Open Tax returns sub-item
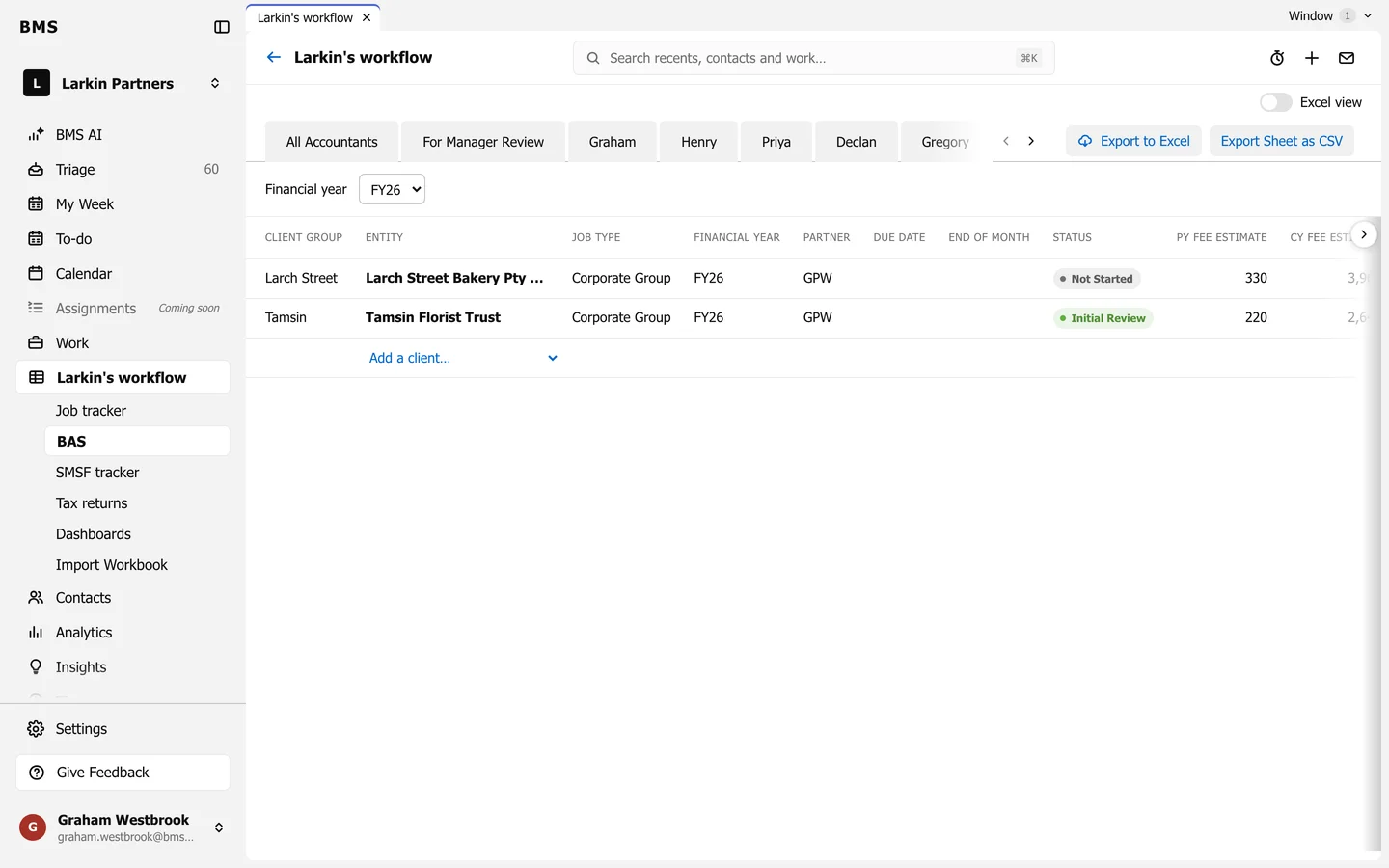 coord(137,502)
